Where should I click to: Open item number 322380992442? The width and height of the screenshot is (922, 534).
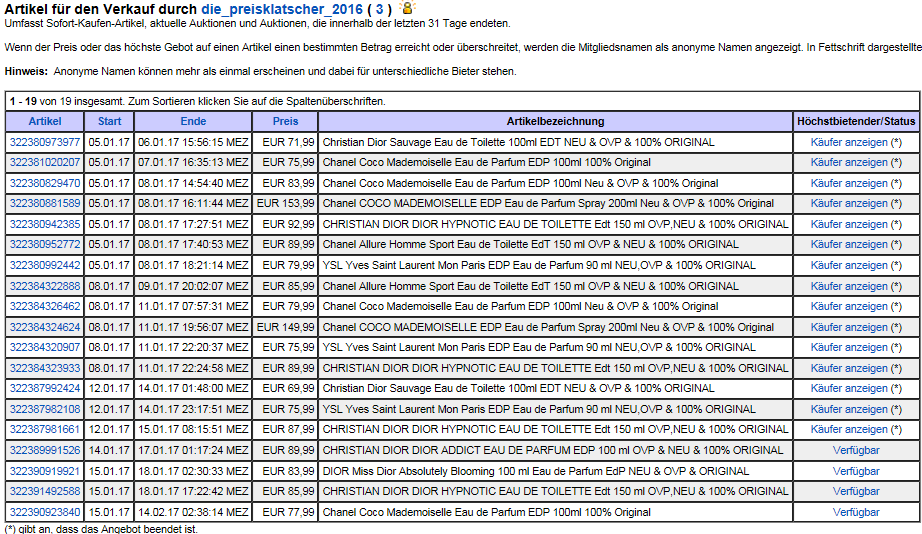[x=45, y=265]
